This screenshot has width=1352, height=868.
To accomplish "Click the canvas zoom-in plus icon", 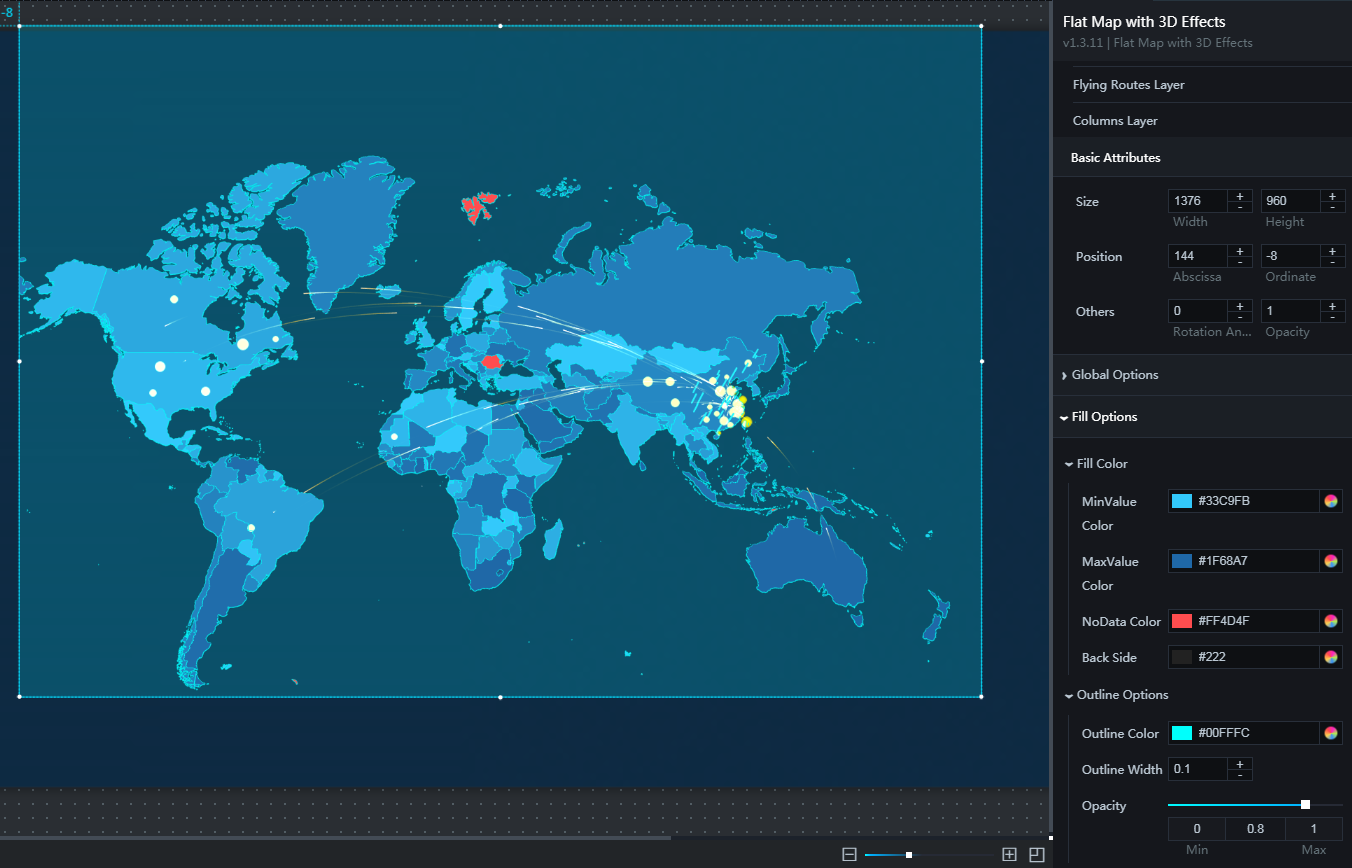I will (x=1009, y=854).
